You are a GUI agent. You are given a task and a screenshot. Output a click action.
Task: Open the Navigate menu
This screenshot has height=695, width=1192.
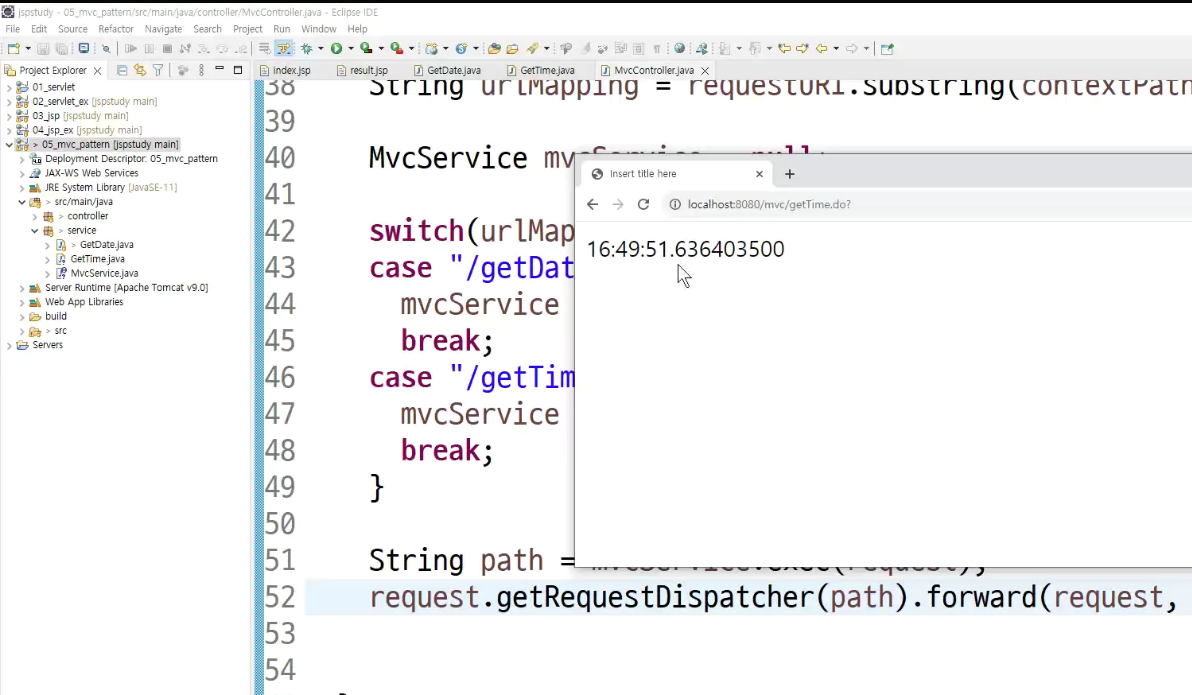tap(163, 29)
